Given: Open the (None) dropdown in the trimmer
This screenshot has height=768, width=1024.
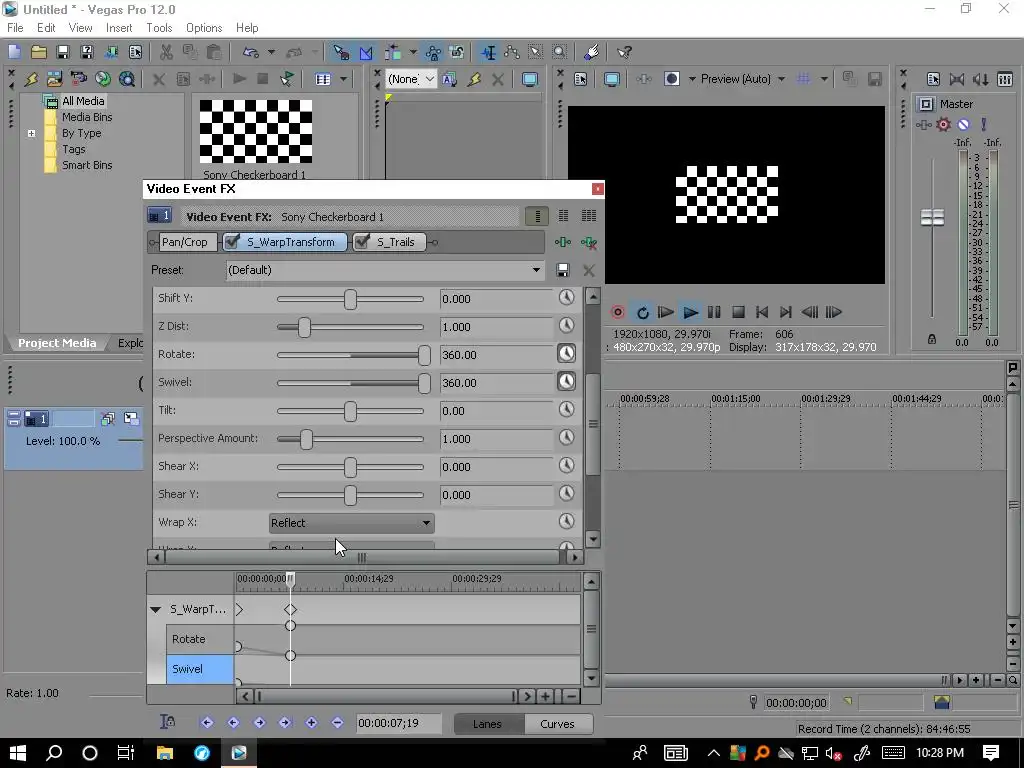Looking at the screenshot, I should tap(411, 79).
